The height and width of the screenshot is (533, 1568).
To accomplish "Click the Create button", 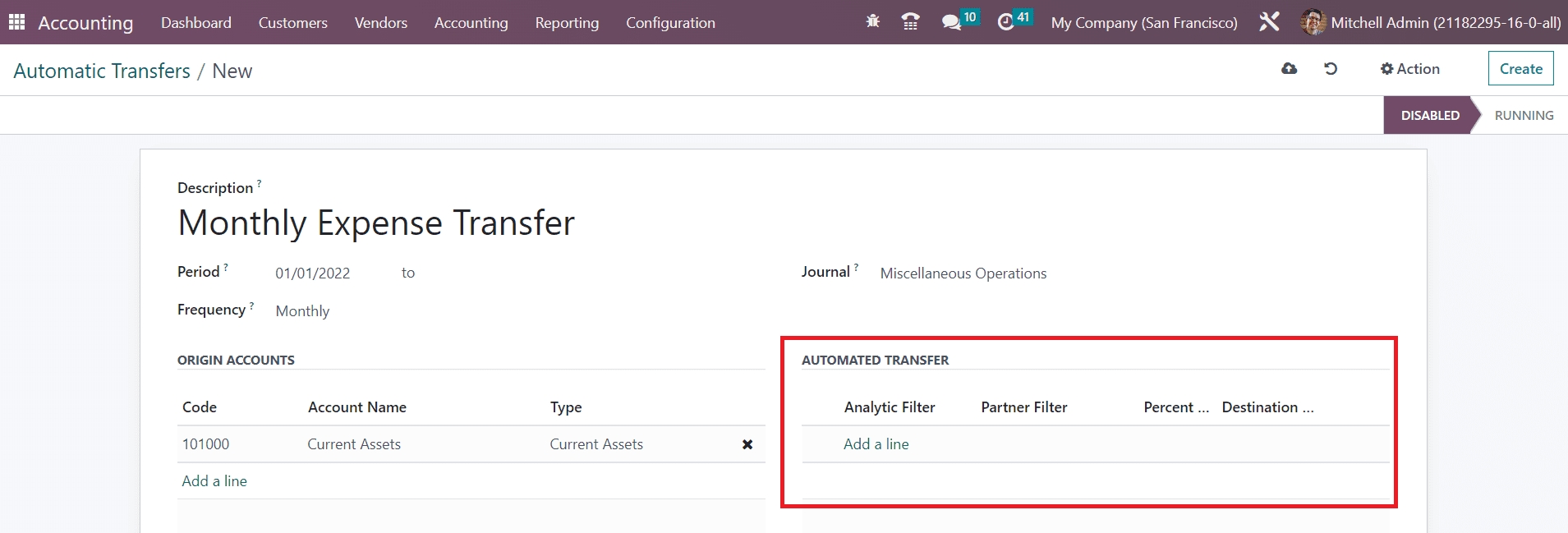I will (x=1520, y=69).
